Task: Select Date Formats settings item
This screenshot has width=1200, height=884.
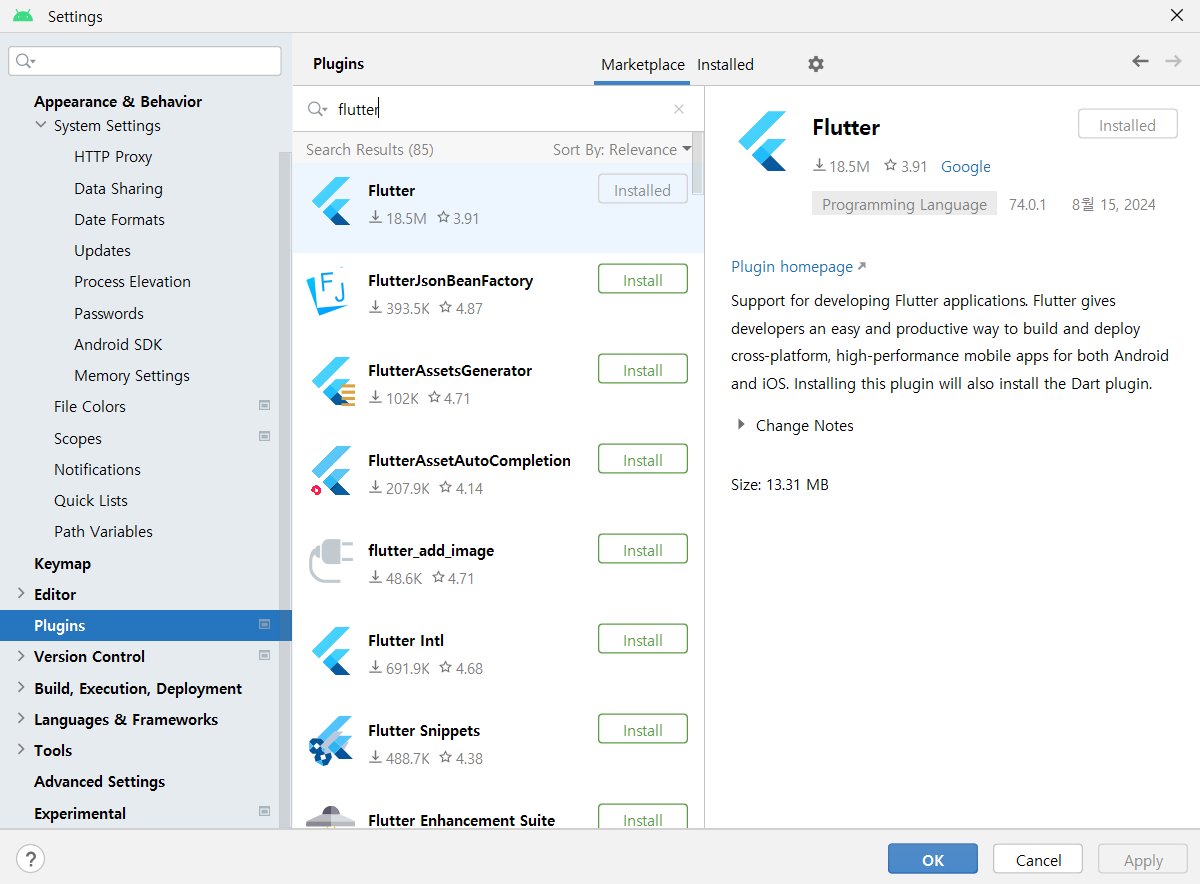Action: tap(119, 219)
